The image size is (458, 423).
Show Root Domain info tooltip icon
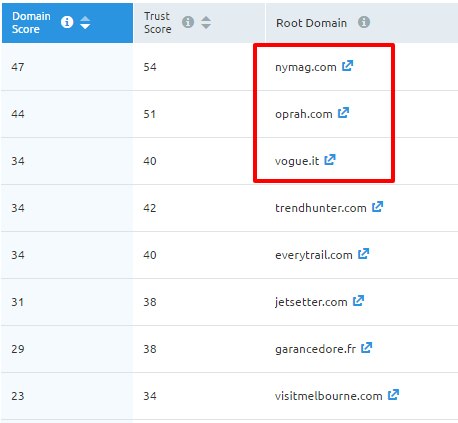[x=364, y=22]
